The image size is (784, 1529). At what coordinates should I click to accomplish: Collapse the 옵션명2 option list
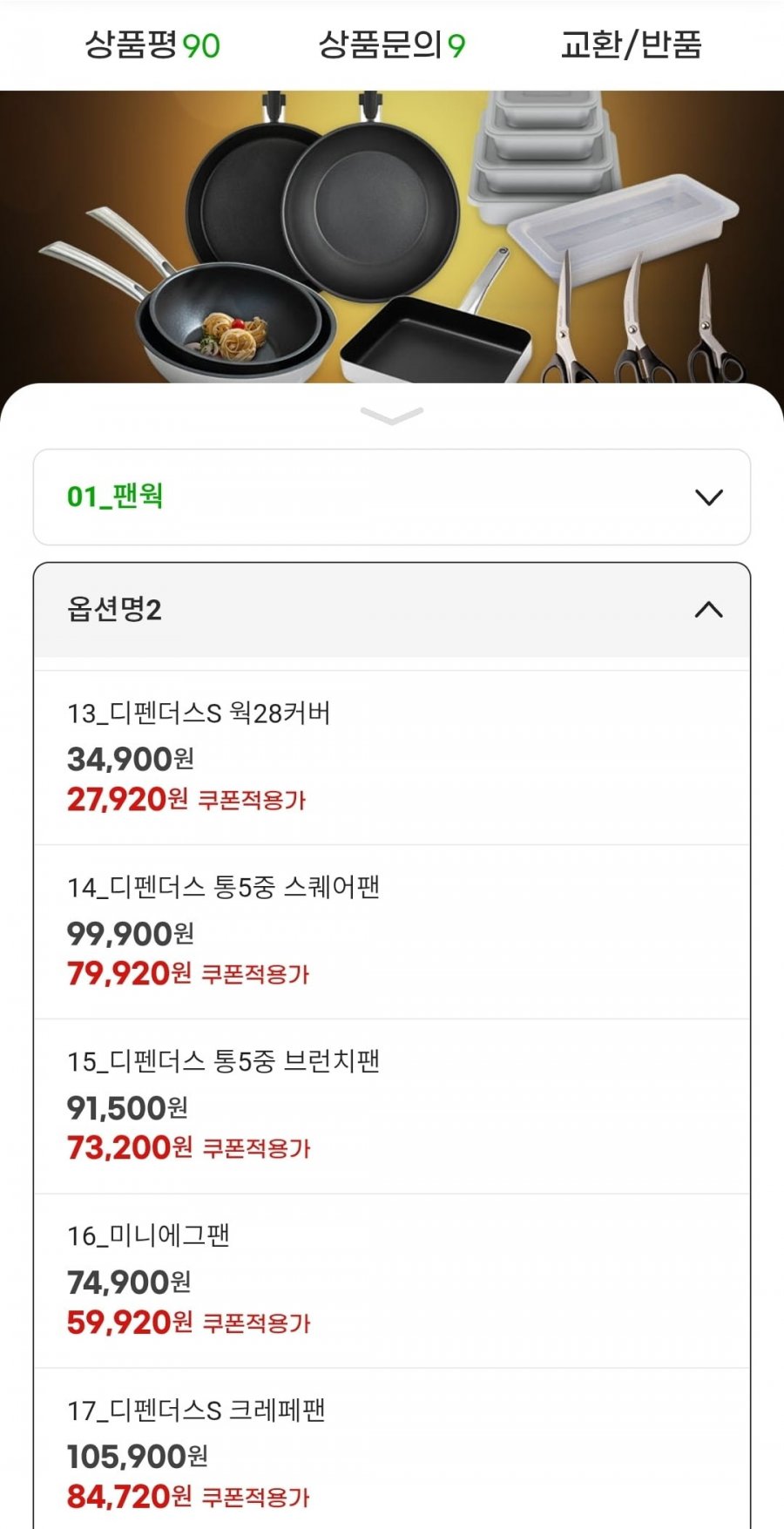point(709,609)
